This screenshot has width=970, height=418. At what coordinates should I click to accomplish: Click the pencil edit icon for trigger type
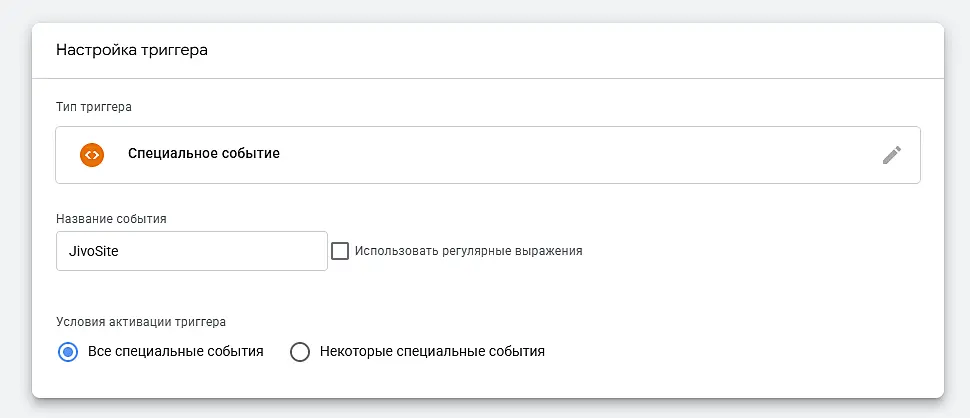click(891, 155)
